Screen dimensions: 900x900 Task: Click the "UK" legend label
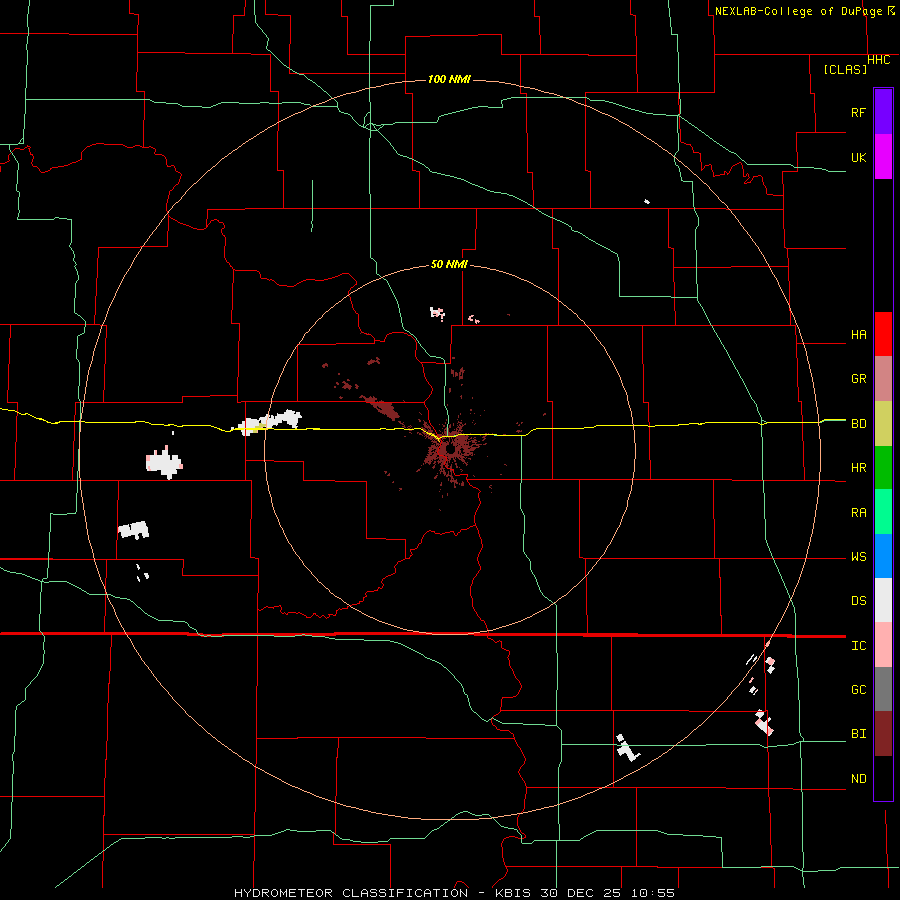point(858,157)
